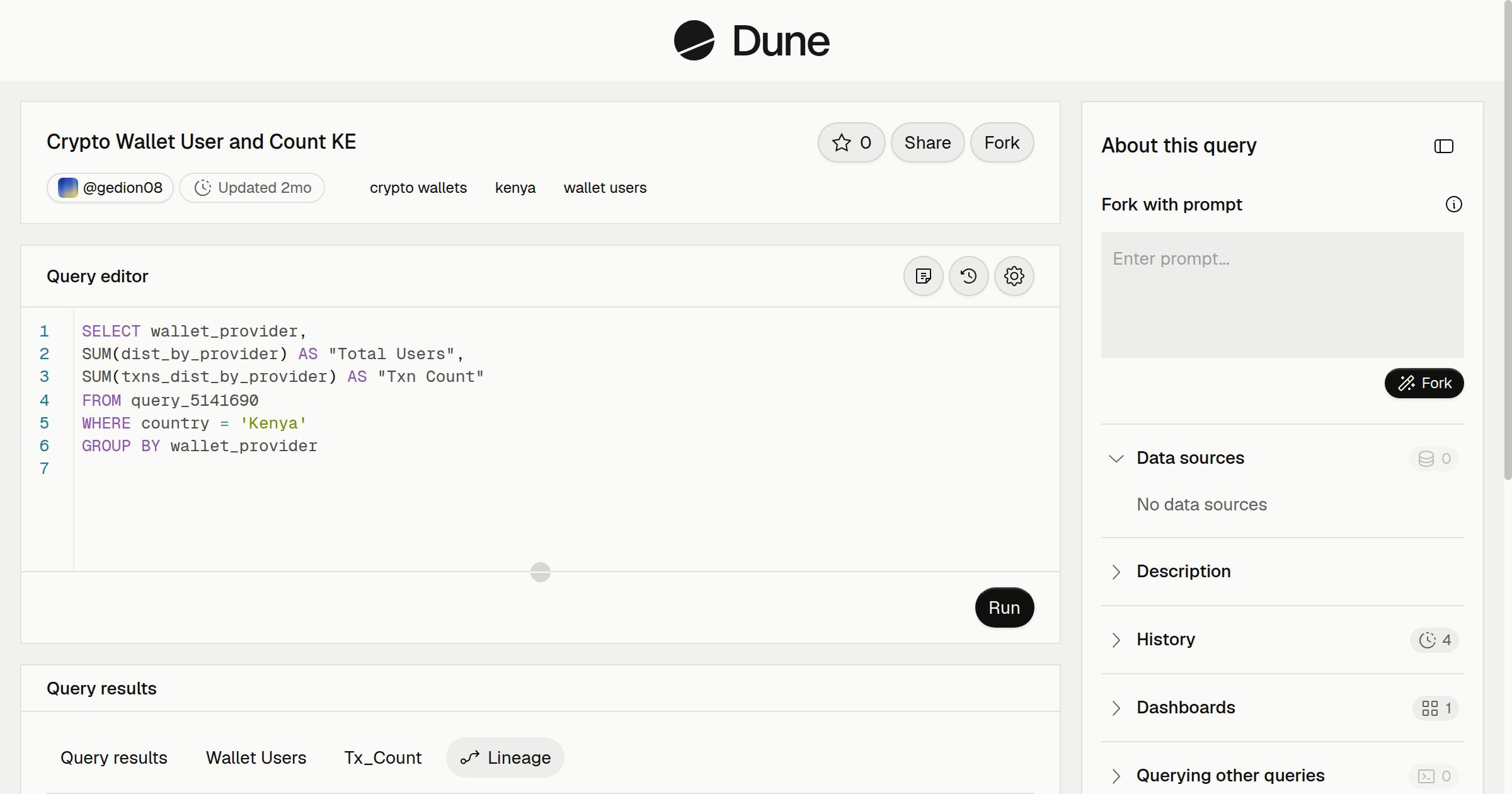The width and height of the screenshot is (1512, 794).
Task: Open the query notes document icon
Action: click(923, 276)
